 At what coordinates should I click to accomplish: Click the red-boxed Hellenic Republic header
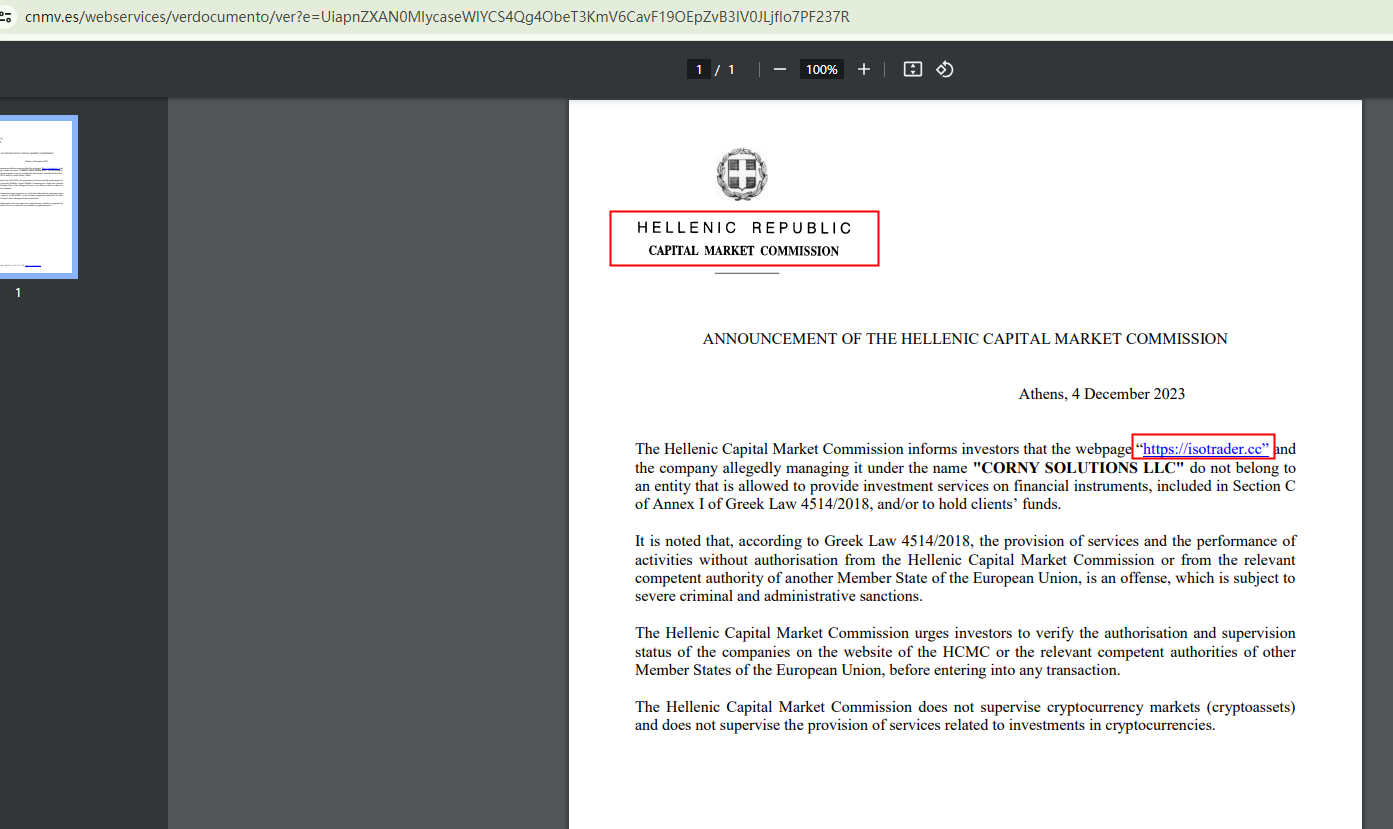744,238
